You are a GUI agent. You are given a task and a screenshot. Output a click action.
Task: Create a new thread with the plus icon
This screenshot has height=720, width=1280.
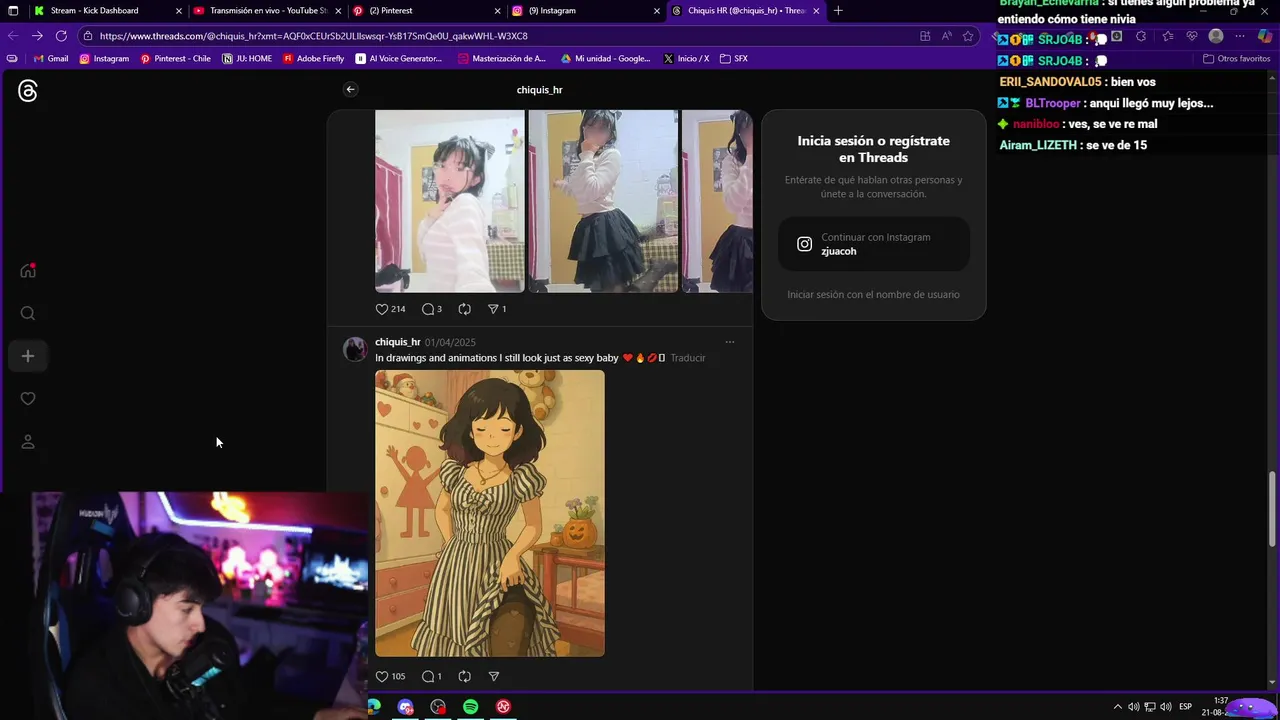(x=28, y=356)
